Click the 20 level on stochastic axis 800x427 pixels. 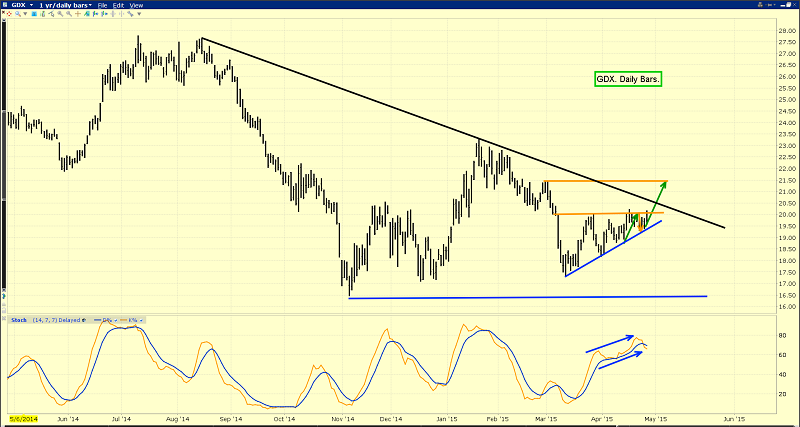[783, 394]
